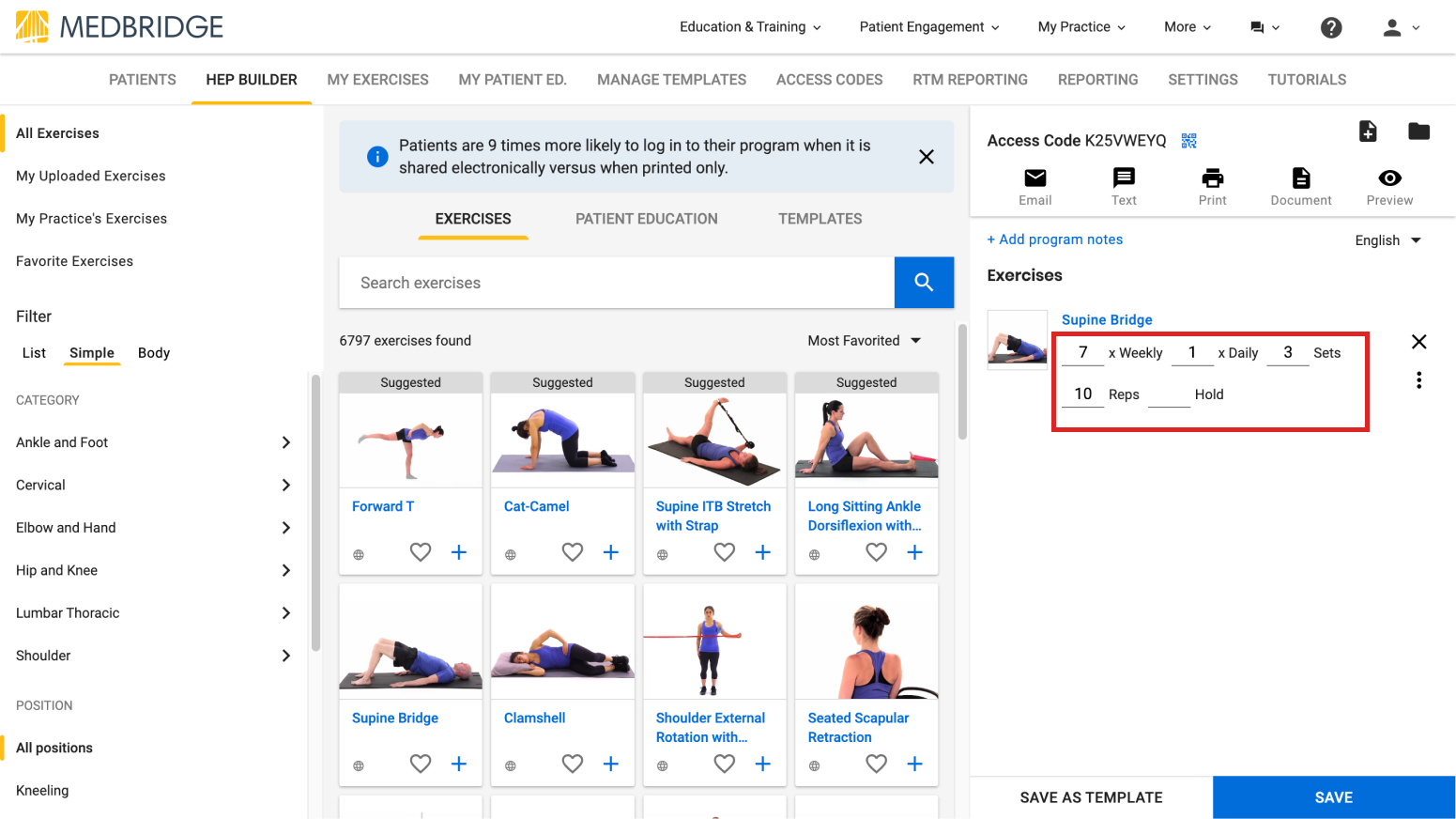Open the help question mark icon
The height and width of the screenshot is (819, 1456).
tap(1331, 28)
